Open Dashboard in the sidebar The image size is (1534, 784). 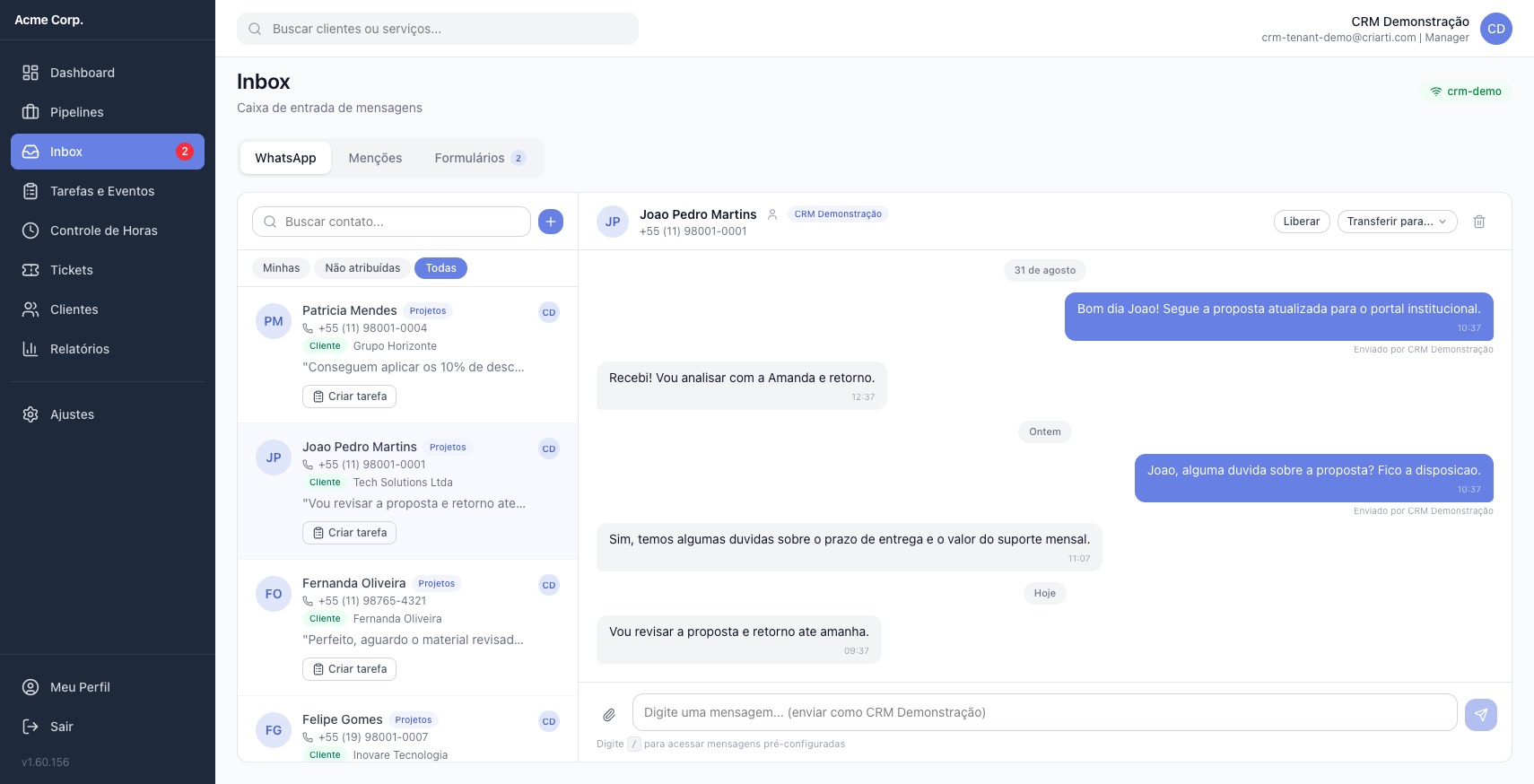click(x=108, y=73)
